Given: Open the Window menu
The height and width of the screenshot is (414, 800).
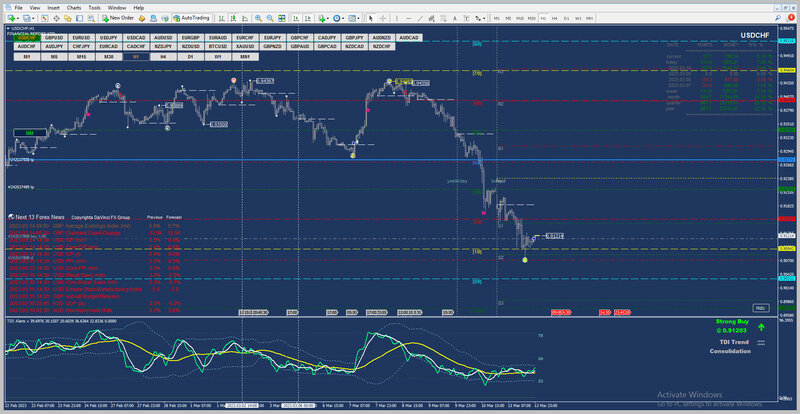Looking at the screenshot, I should click(x=117, y=8).
